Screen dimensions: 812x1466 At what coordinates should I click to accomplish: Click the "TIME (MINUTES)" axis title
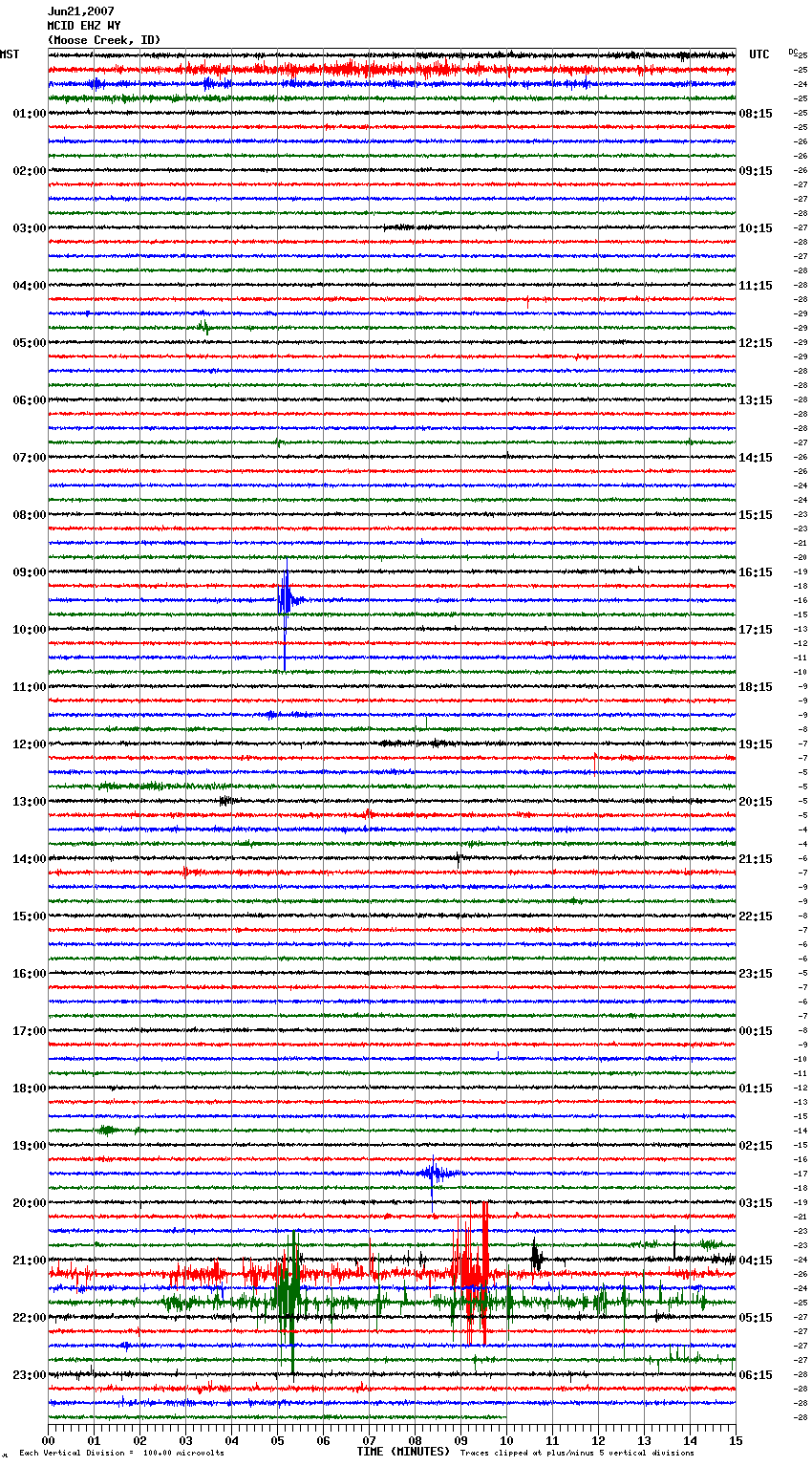click(403, 1452)
